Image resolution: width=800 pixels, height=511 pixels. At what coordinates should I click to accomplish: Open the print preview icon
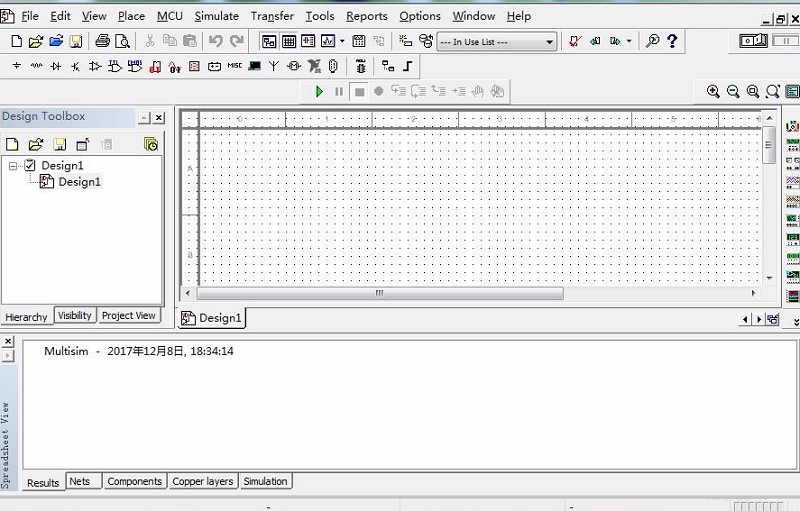click(x=122, y=41)
